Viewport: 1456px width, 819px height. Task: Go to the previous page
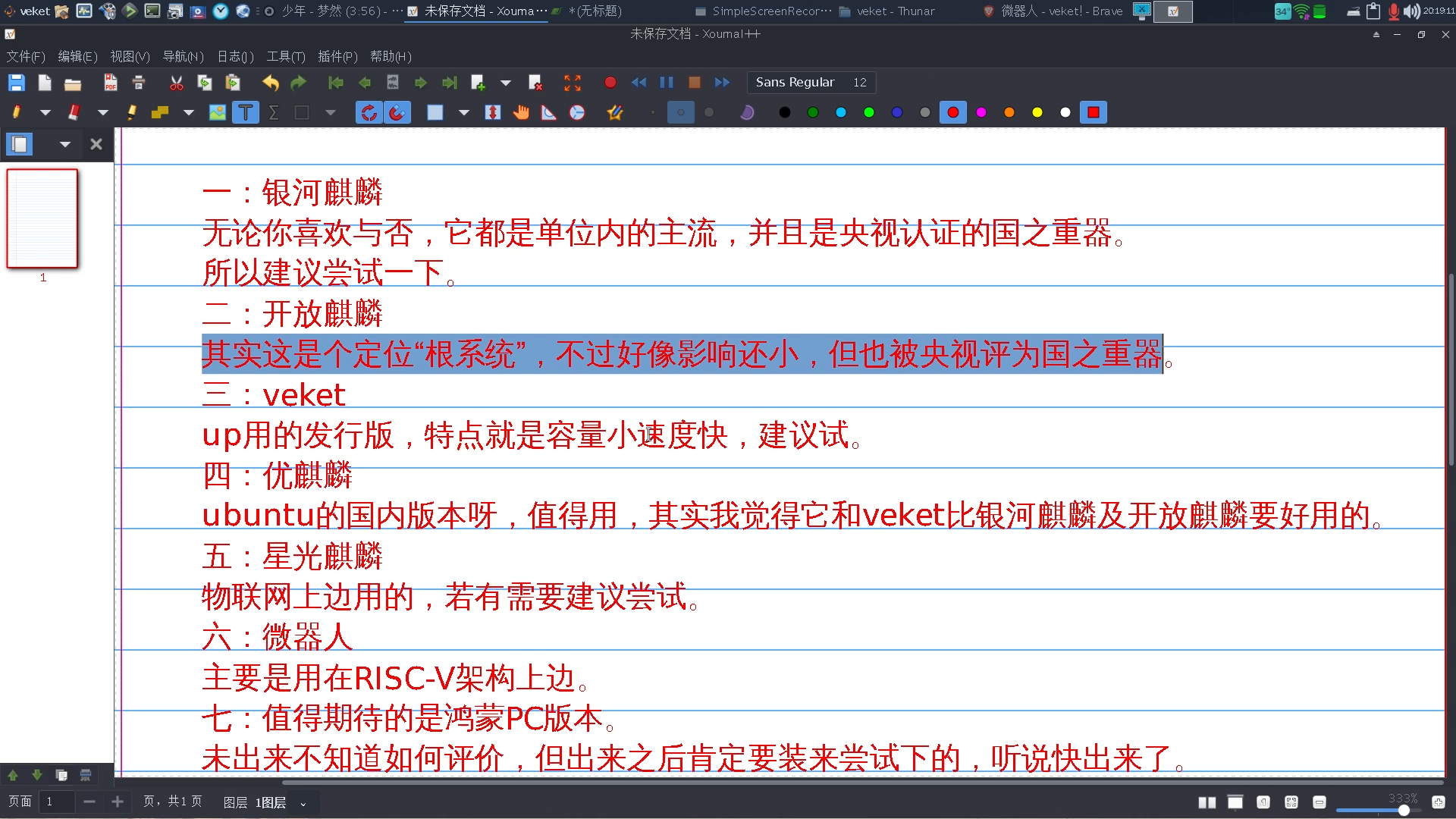click(365, 83)
